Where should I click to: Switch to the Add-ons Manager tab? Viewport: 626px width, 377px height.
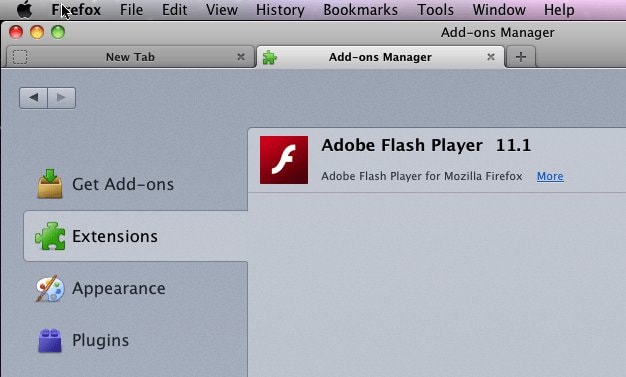tap(380, 57)
